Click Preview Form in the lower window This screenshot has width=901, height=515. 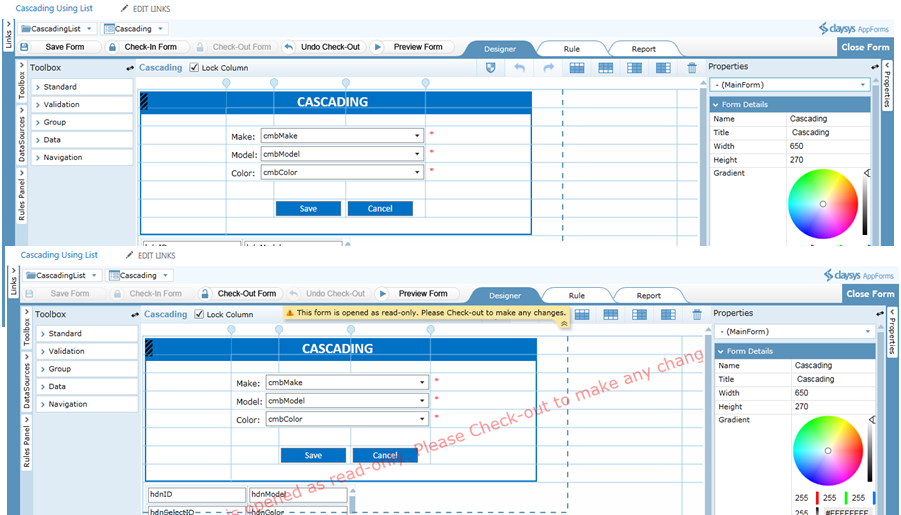pos(417,294)
